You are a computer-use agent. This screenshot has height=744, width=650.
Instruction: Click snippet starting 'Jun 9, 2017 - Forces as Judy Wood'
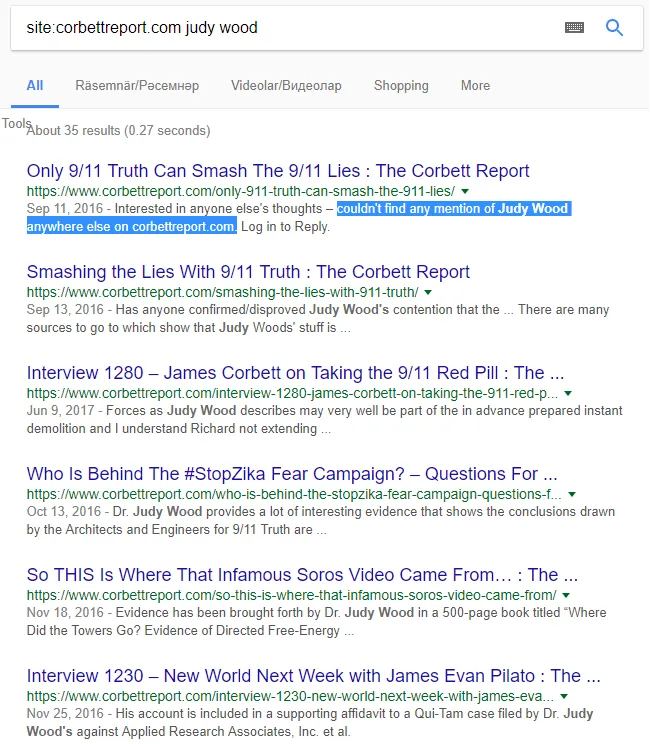(x=325, y=420)
